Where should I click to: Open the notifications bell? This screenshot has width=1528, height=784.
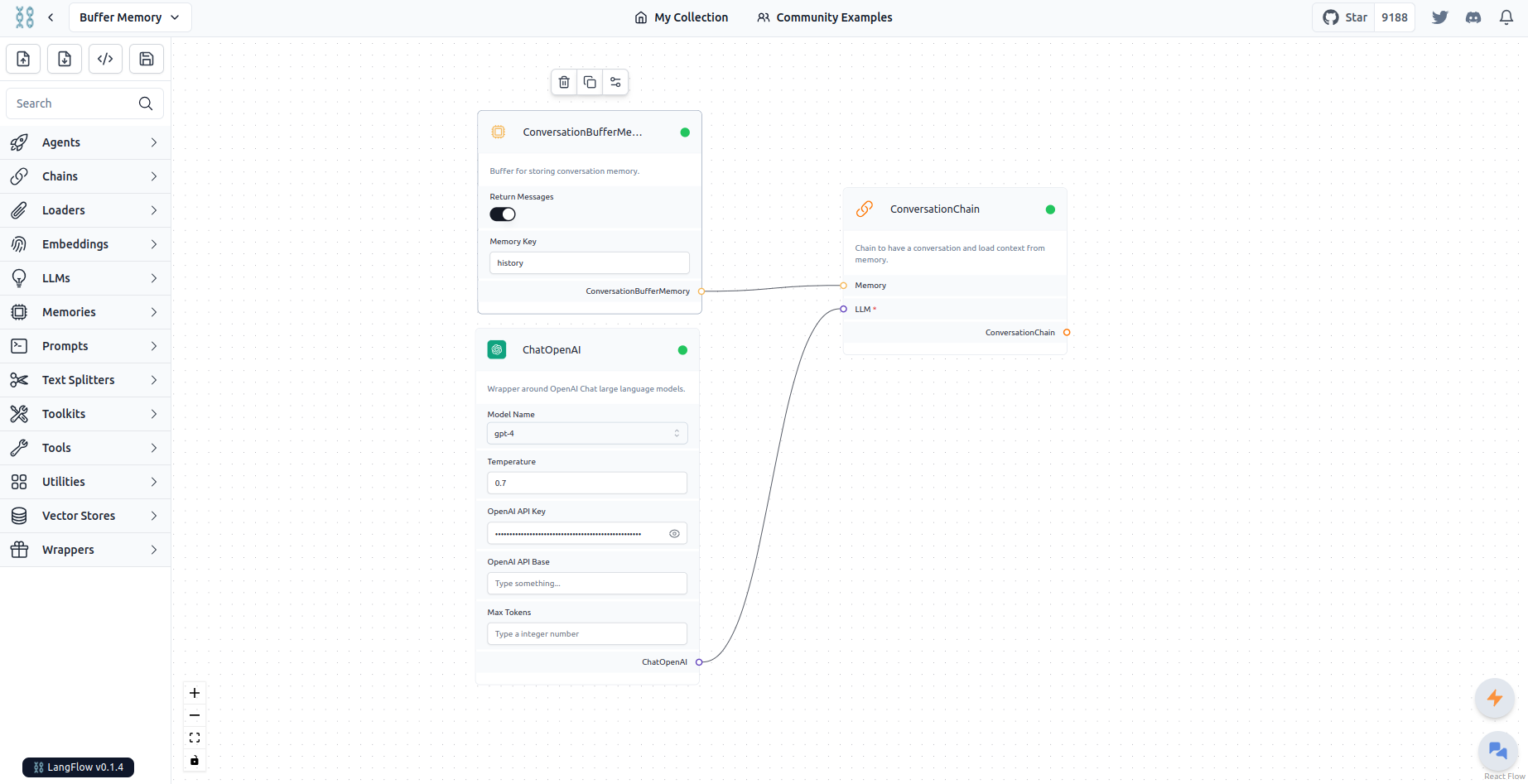[1506, 17]
